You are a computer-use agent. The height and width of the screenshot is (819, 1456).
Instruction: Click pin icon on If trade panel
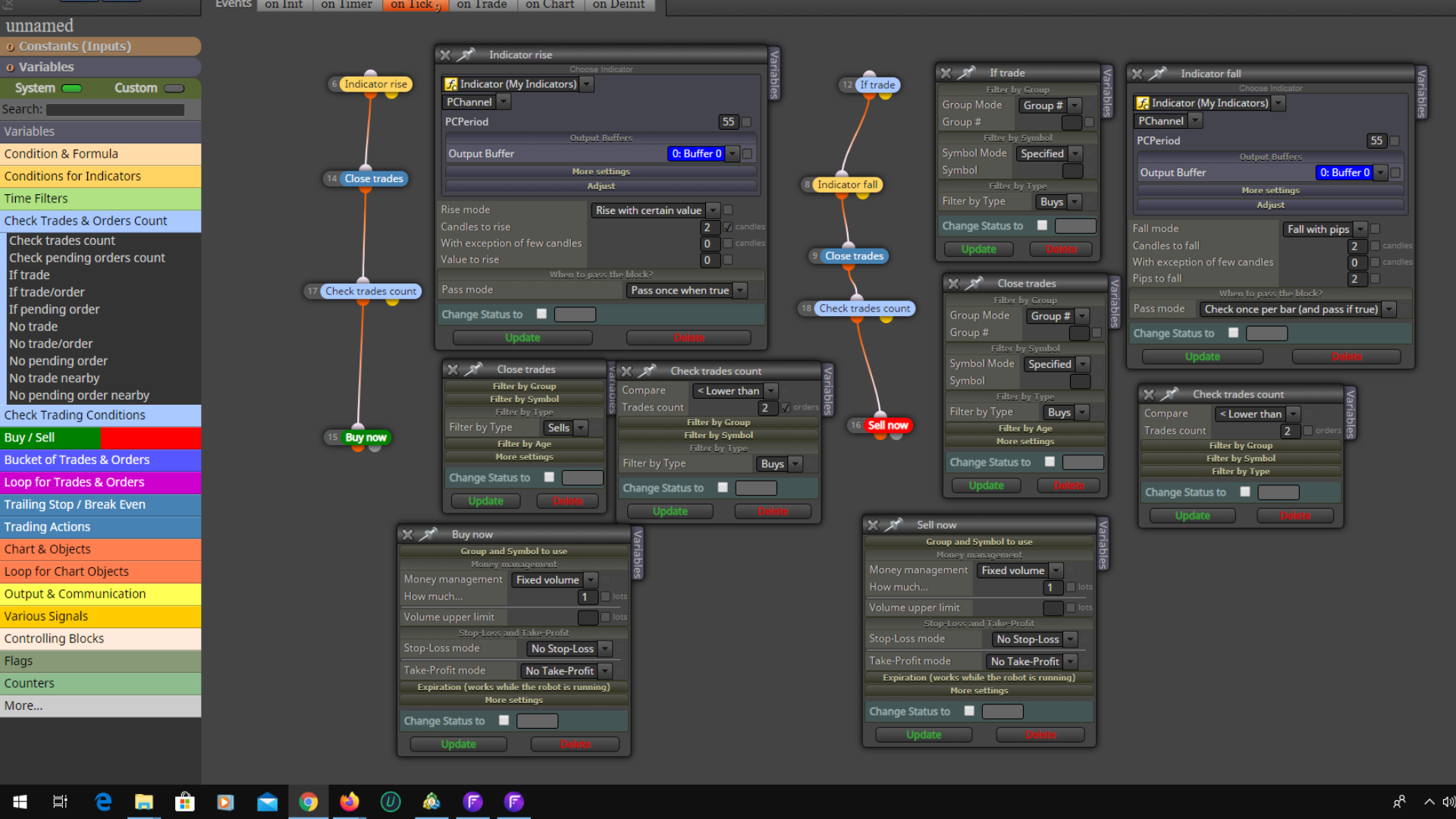[x=967, y=73]
